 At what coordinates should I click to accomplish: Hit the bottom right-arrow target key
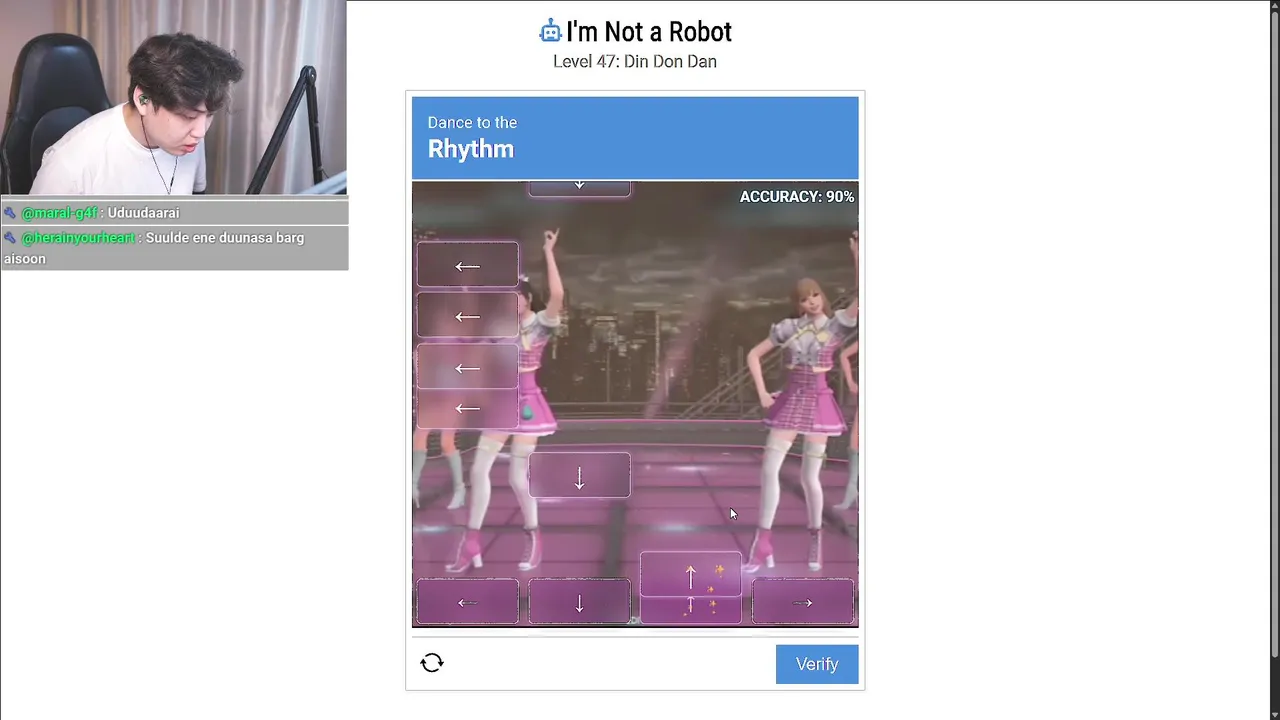pyautogui.click(x=803, y=603)
